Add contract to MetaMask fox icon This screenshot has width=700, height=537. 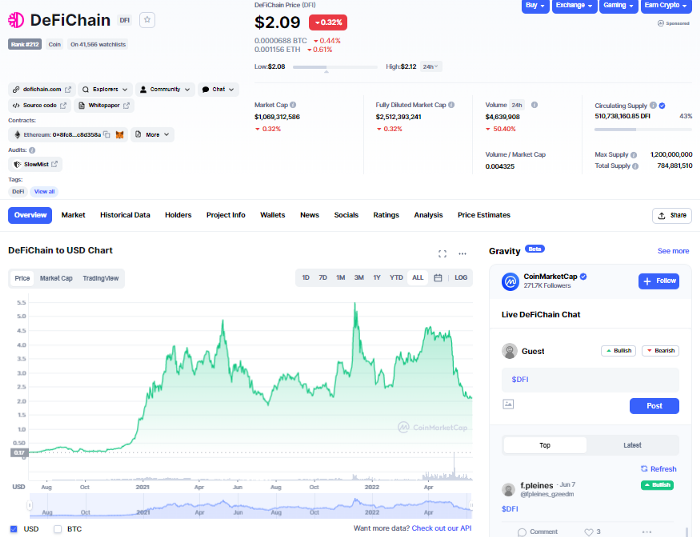click(x=120, y=134)
